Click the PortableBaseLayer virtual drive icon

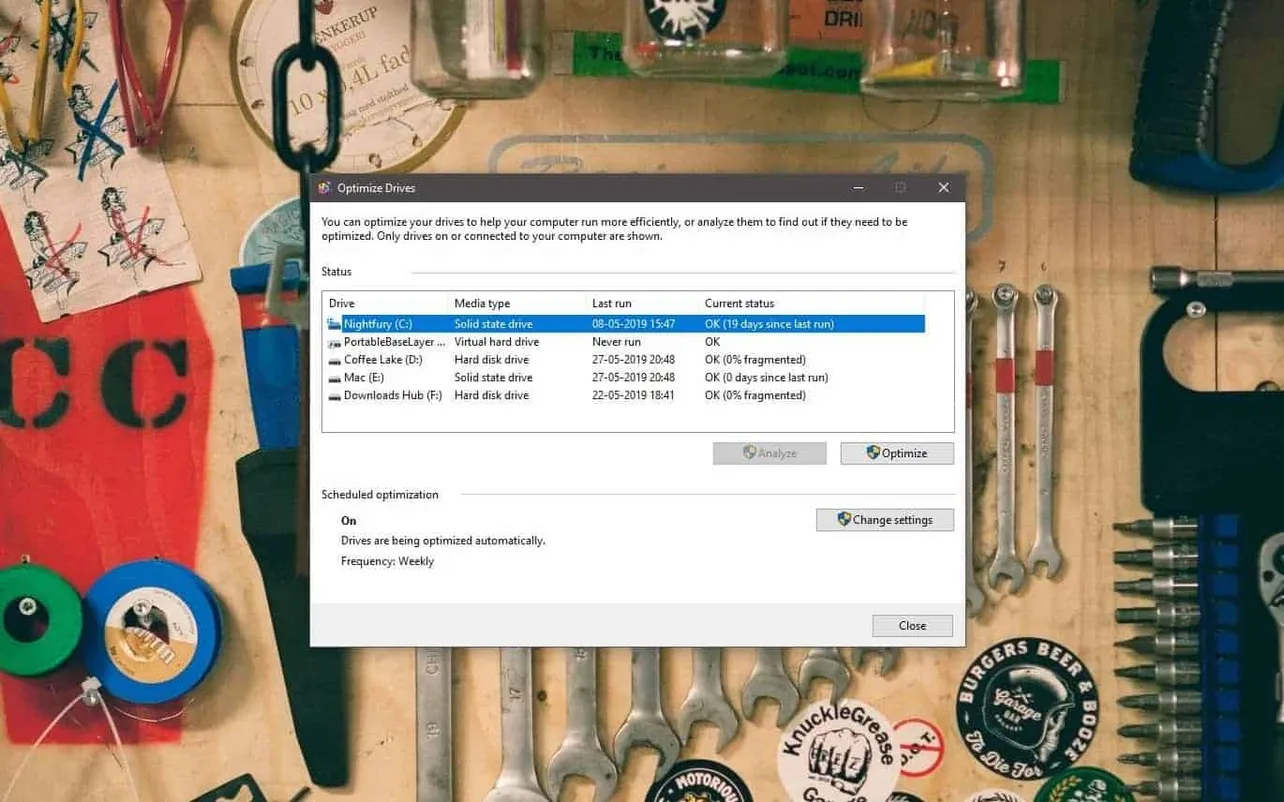(333, 341)
